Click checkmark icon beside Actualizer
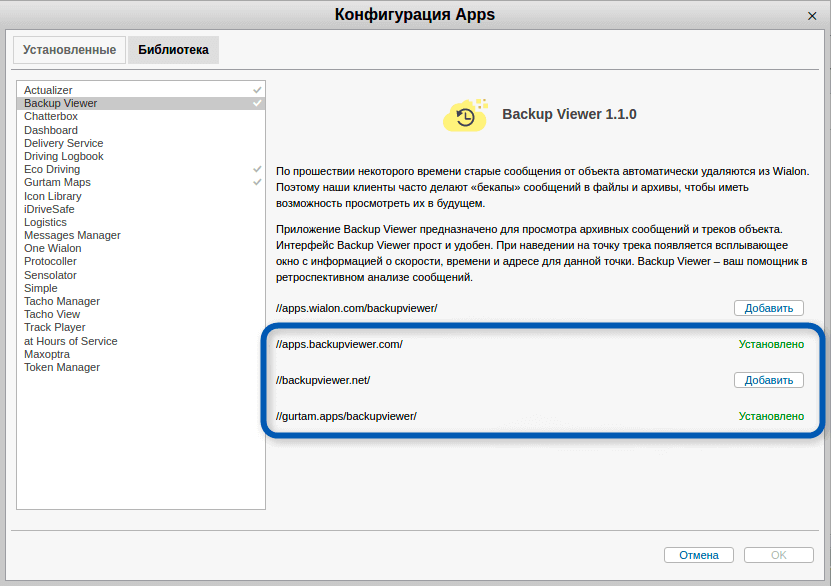This screenshot has height=586, width=831. tap(257, 90)
